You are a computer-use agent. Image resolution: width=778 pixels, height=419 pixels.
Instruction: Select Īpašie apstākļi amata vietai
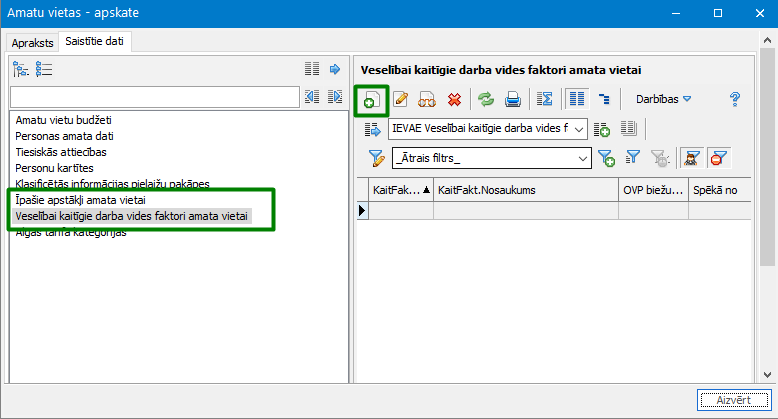click(x=80, y=200)
